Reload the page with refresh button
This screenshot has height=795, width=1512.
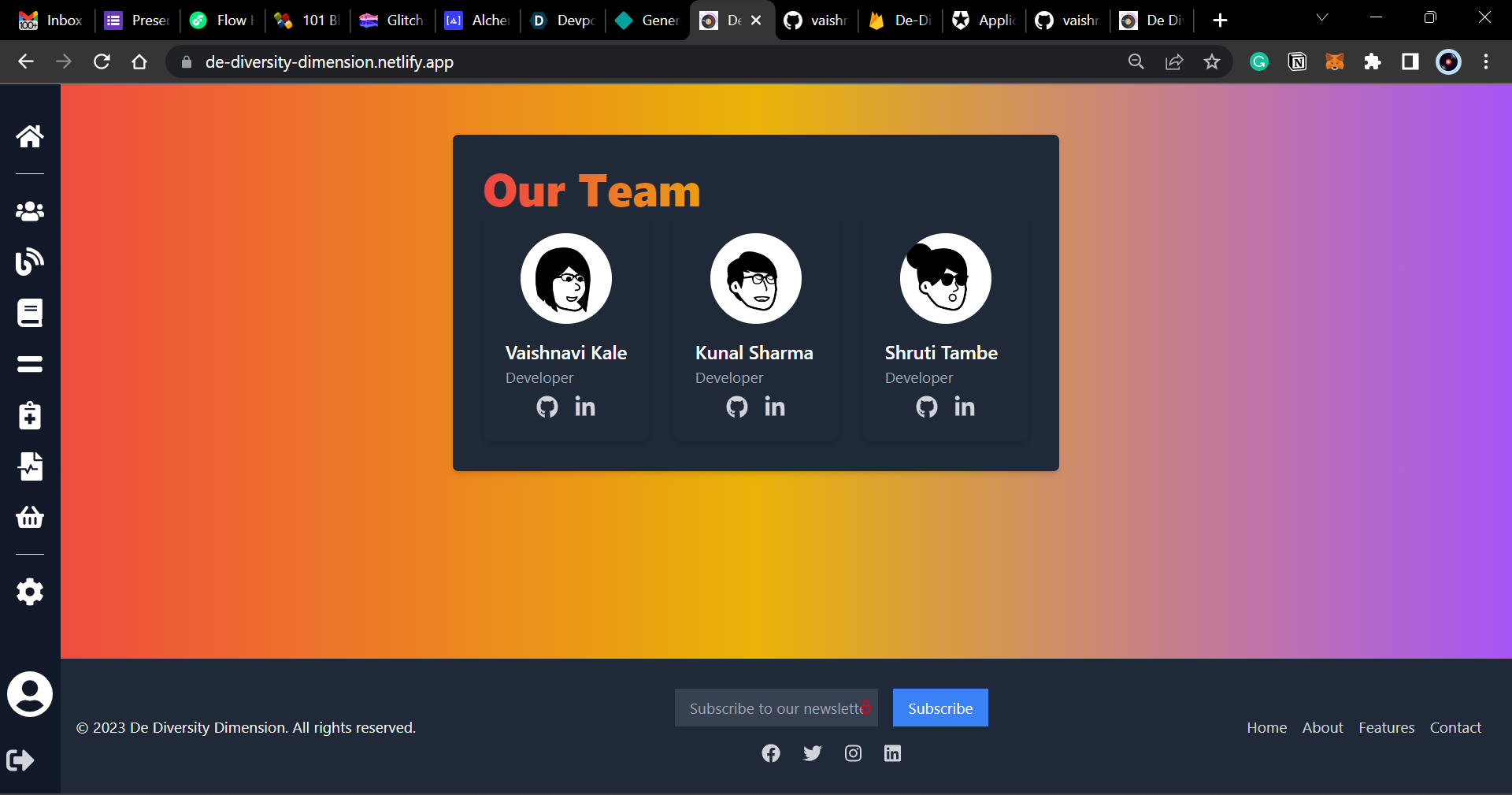click(102, 61)
